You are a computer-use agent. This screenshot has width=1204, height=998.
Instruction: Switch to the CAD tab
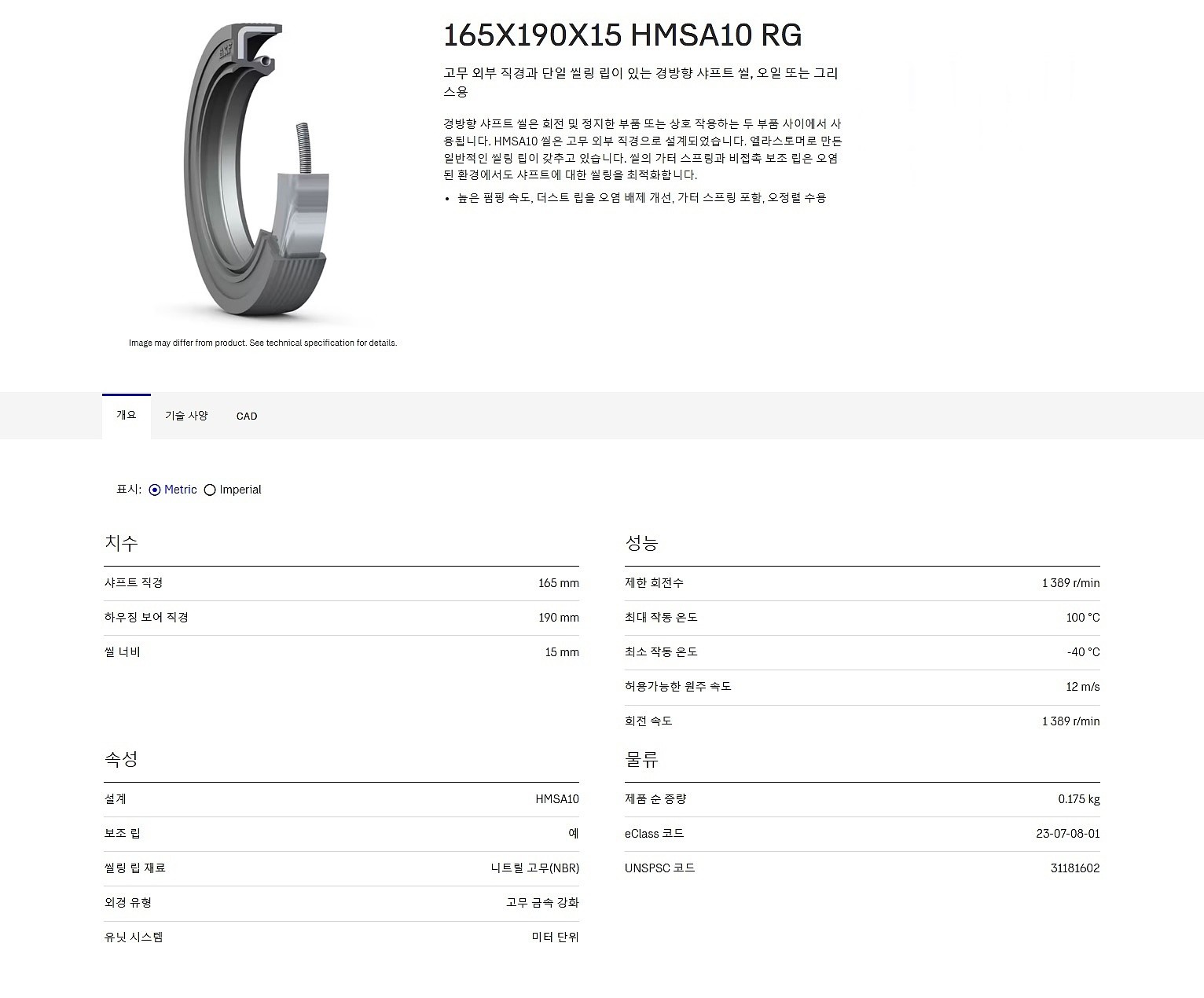(247, 416)
